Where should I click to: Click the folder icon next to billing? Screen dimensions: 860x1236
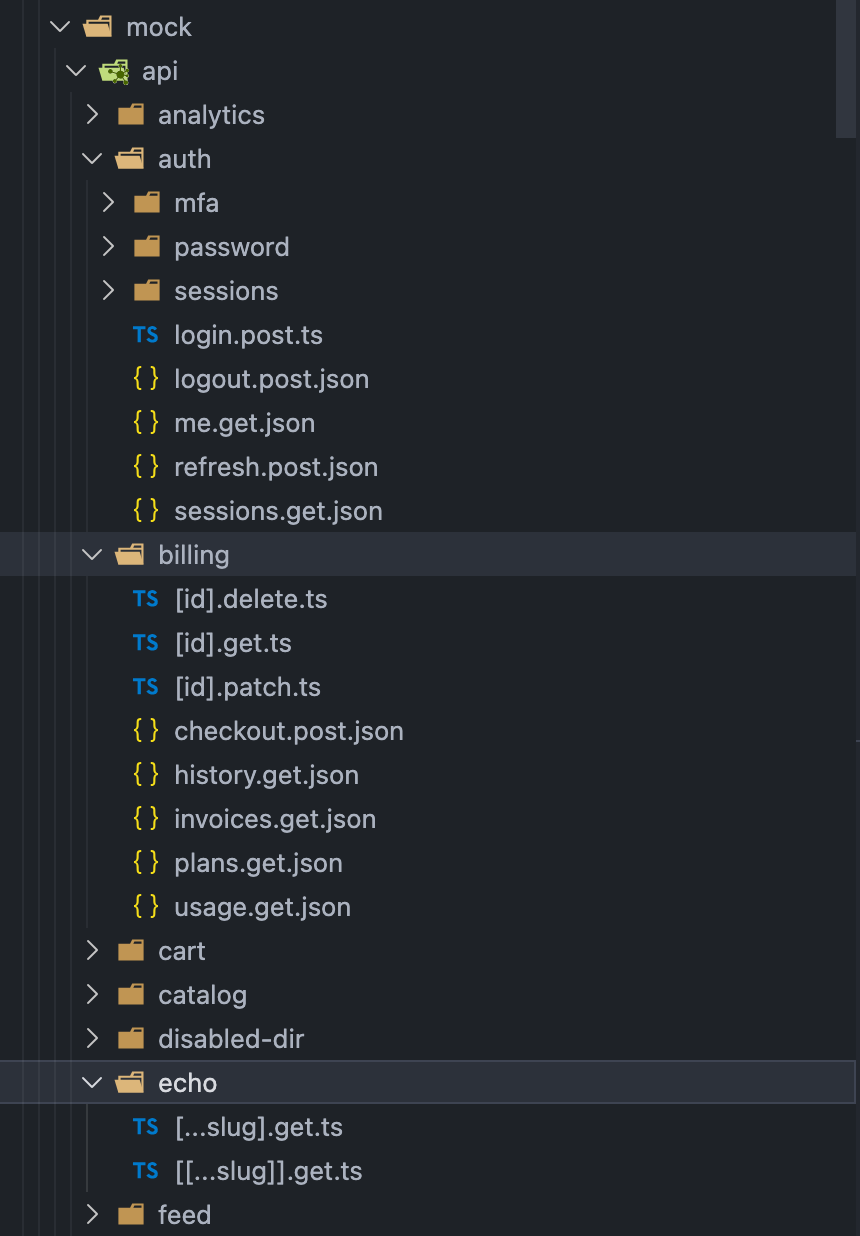pos(131,554)
